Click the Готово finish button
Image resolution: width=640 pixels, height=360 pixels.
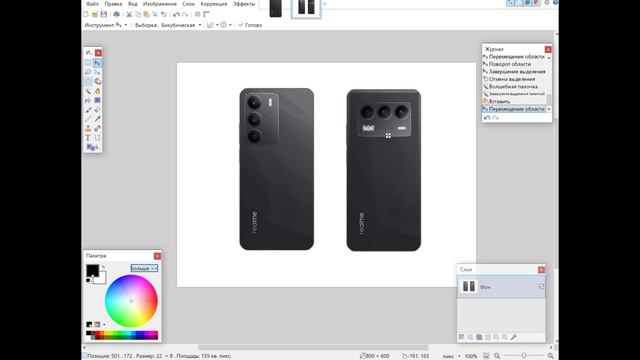click(250, 25)
